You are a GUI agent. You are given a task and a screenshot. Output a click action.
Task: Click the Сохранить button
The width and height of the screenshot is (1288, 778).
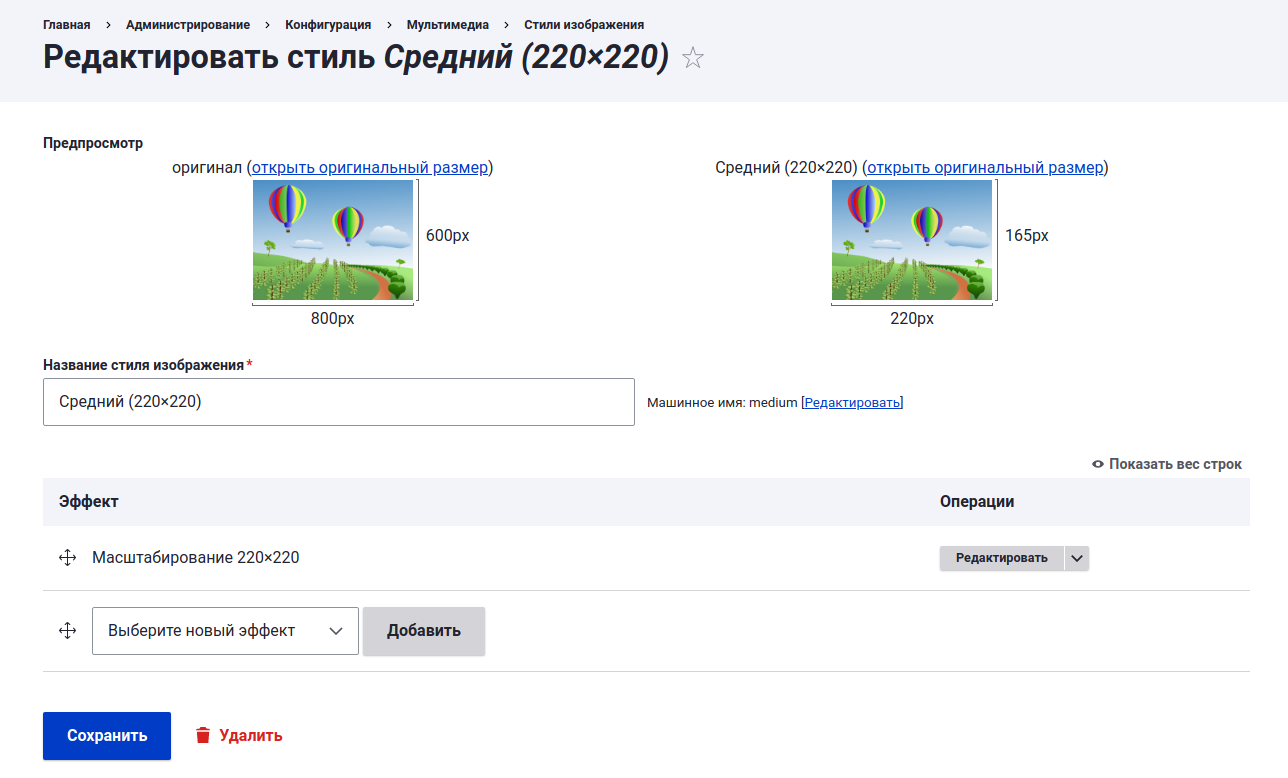click(107, 736)
